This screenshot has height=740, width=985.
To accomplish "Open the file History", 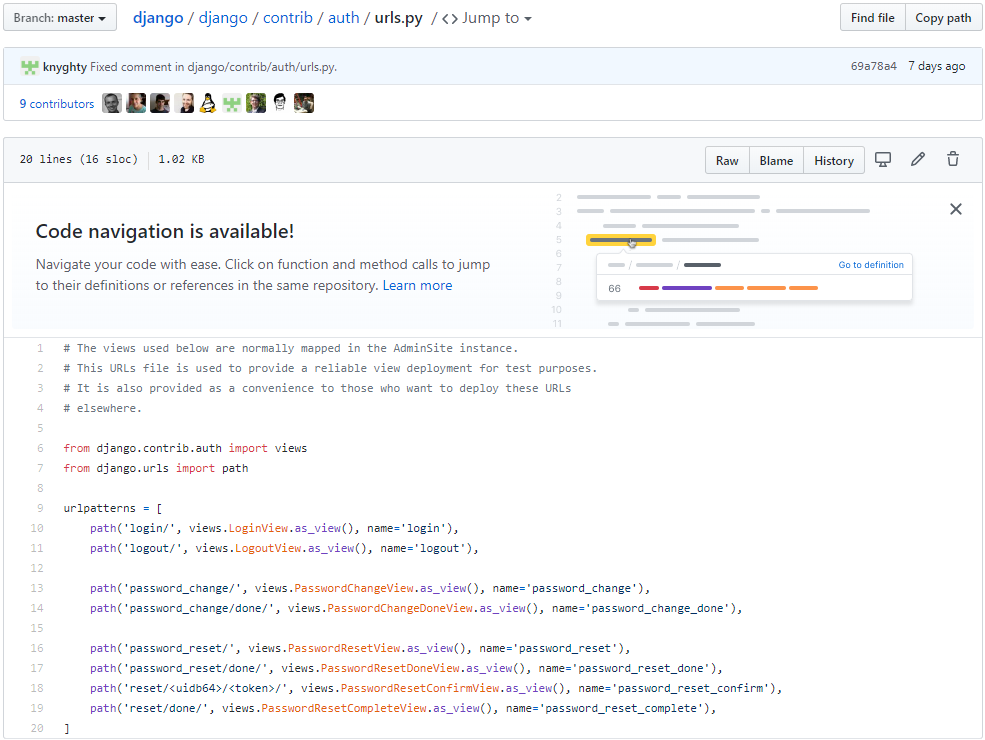I will pos(834,161).
